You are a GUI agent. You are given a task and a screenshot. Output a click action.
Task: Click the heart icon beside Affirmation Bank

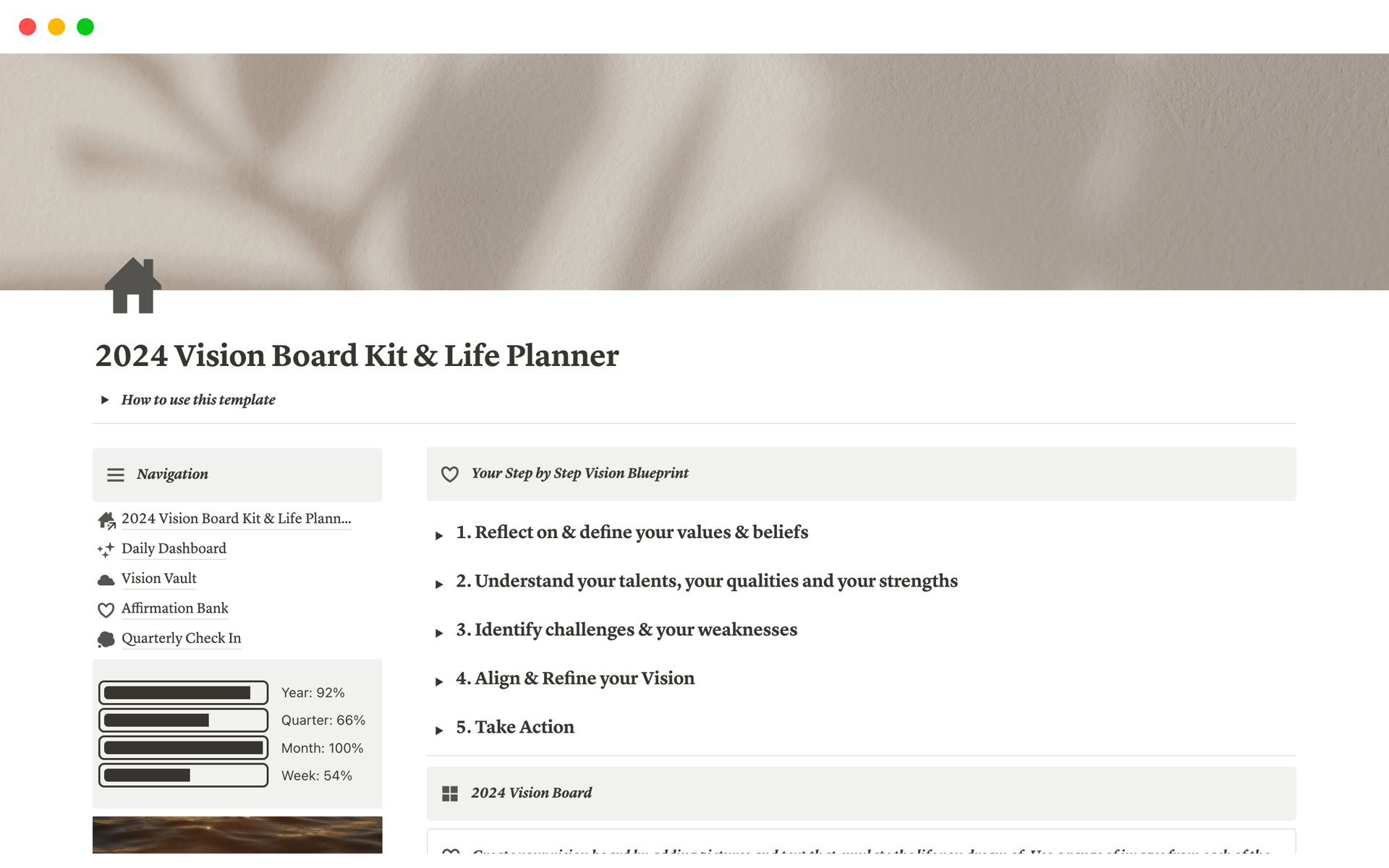(106, 609)
